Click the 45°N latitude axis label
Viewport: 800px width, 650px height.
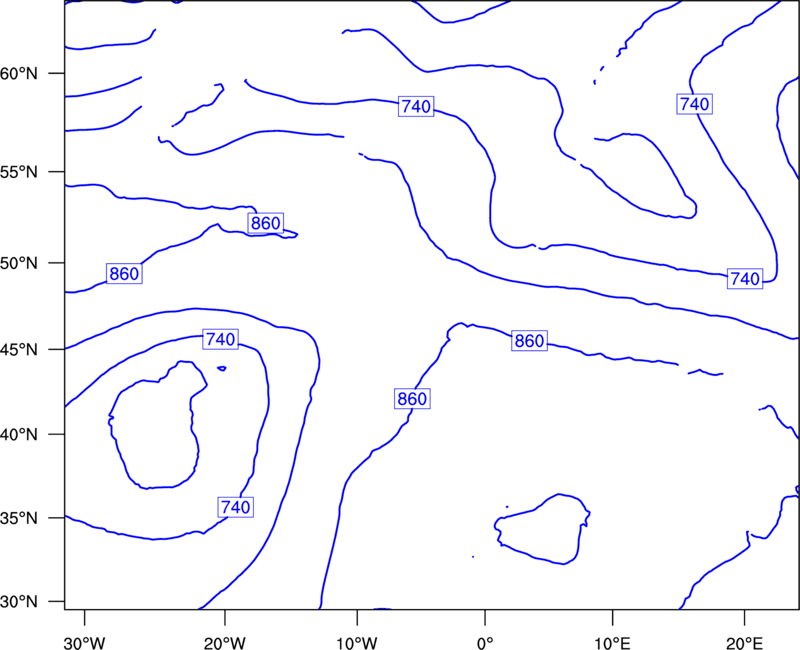click(19, 349)
